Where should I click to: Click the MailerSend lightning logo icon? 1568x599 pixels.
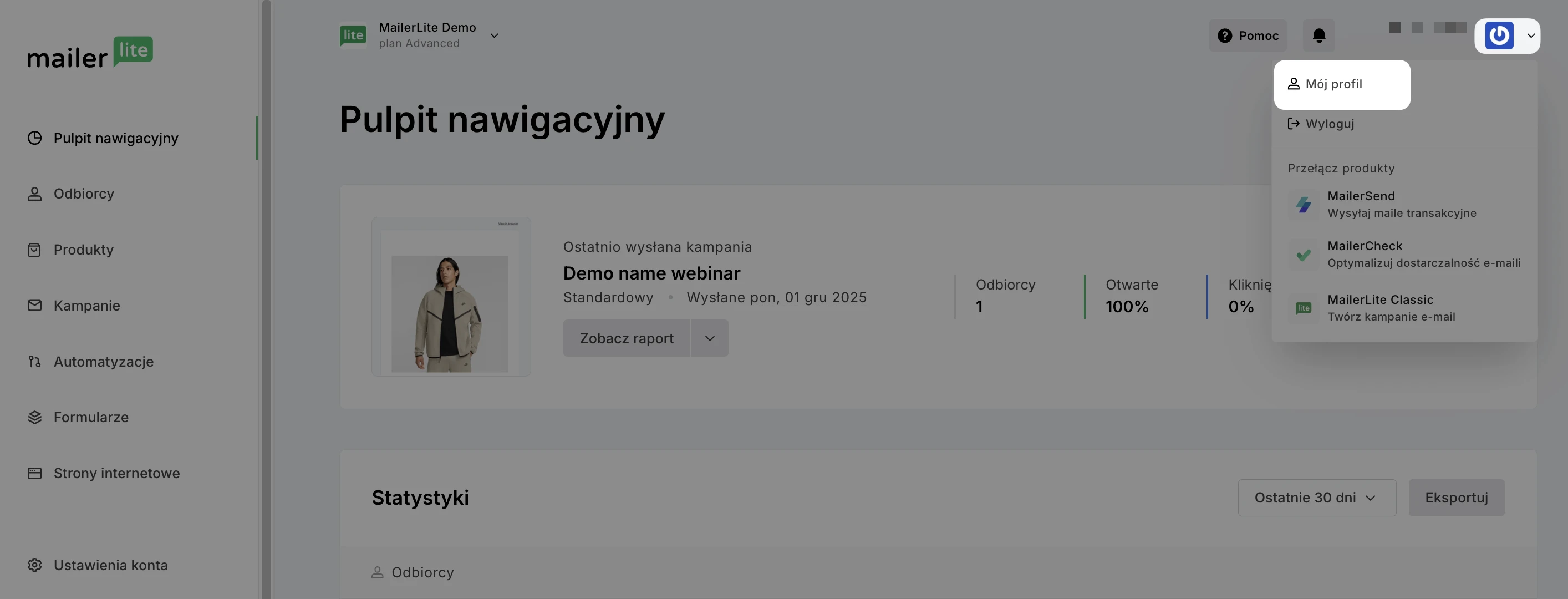pos(1303,205)
